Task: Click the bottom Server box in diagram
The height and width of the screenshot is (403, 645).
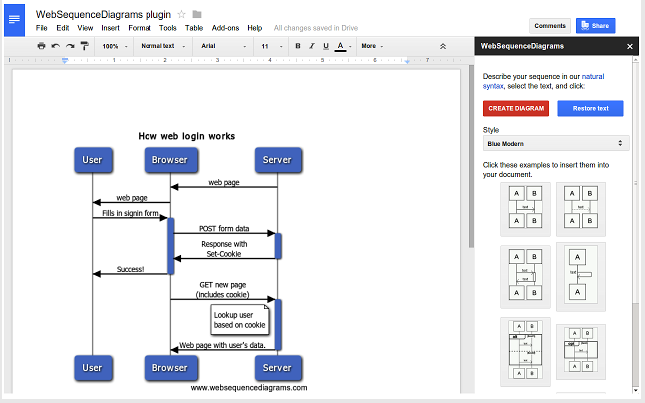Action: [278, 368]
